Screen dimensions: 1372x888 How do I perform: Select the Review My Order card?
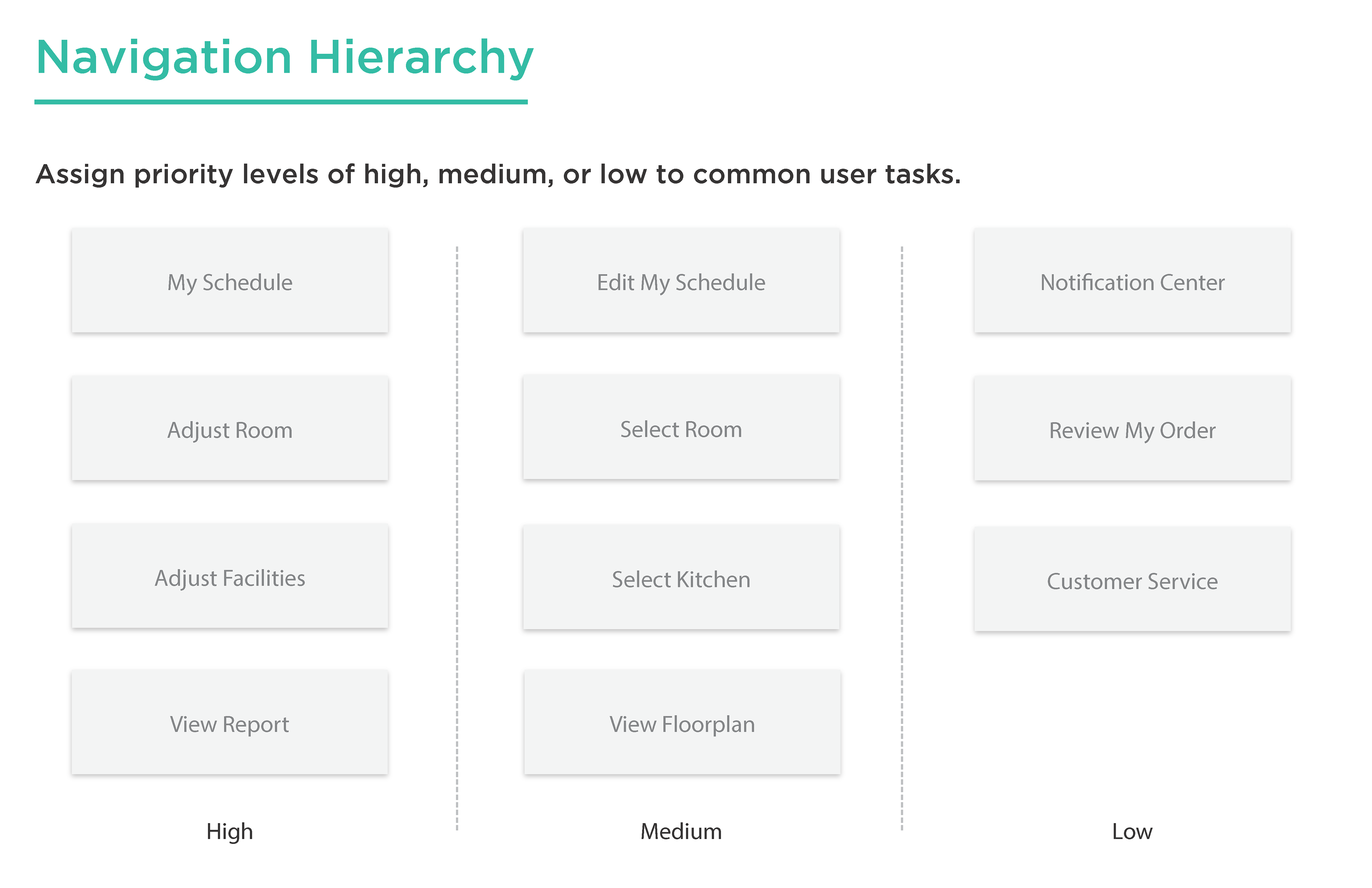tap(1132, 428)
